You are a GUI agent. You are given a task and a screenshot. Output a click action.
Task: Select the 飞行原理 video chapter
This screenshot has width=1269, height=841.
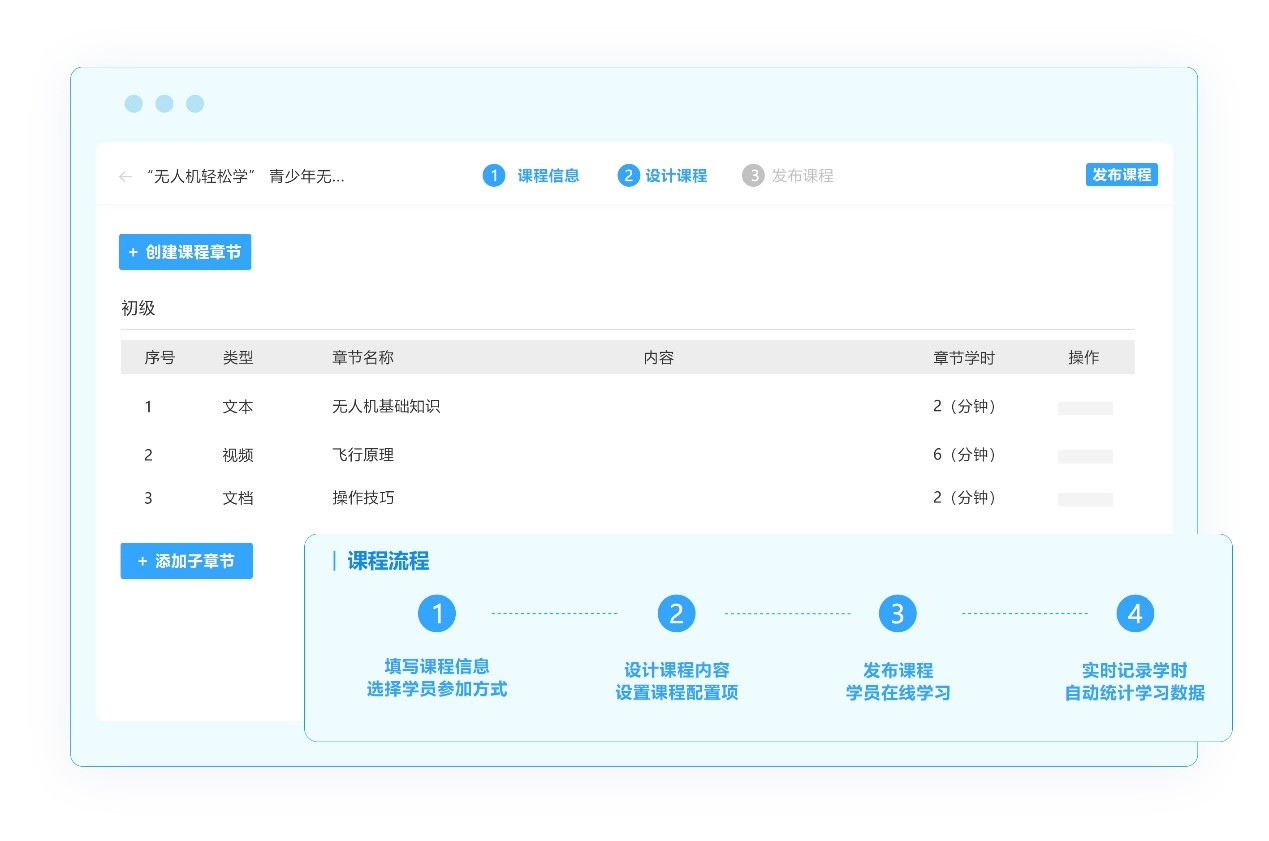click(x=363, y=455)
